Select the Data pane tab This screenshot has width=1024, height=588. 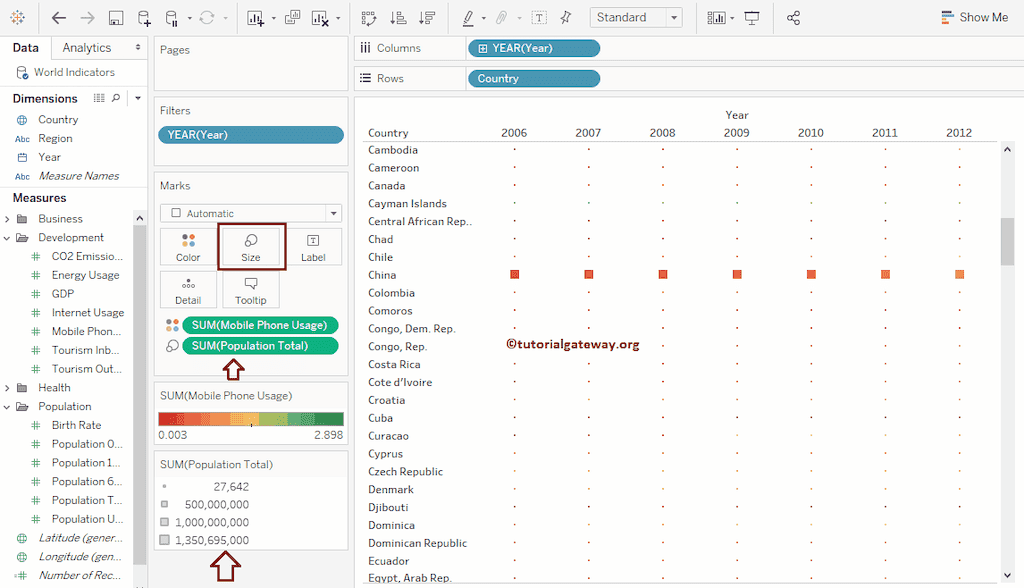coord(26,48)
